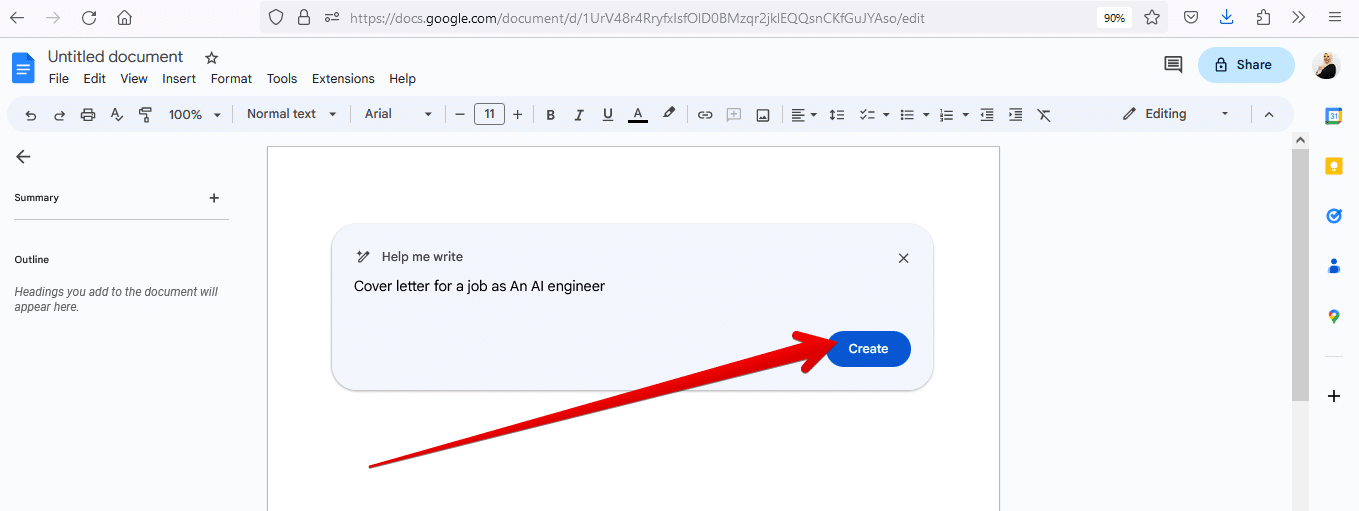This screenshot has width=1359, height=511.
Task: Select the Paint format tool
Action: [145, 115]
